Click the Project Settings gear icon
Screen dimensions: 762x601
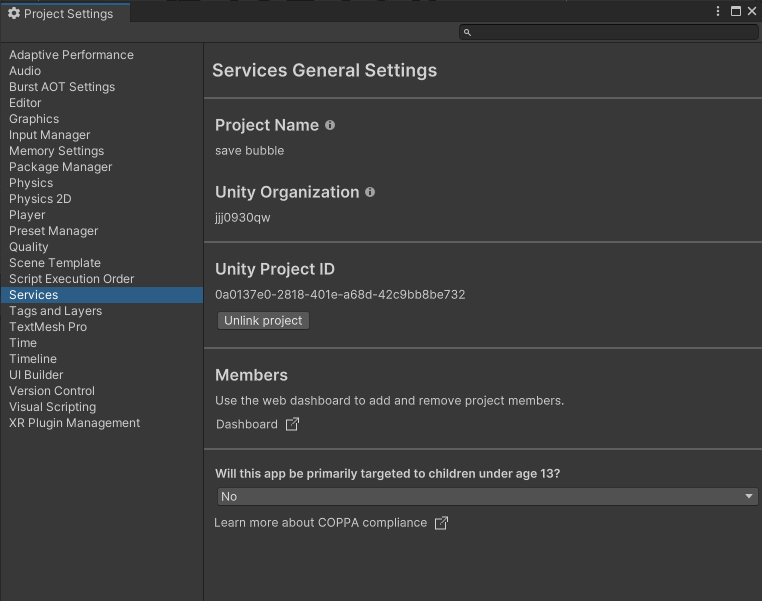[14, 14]
